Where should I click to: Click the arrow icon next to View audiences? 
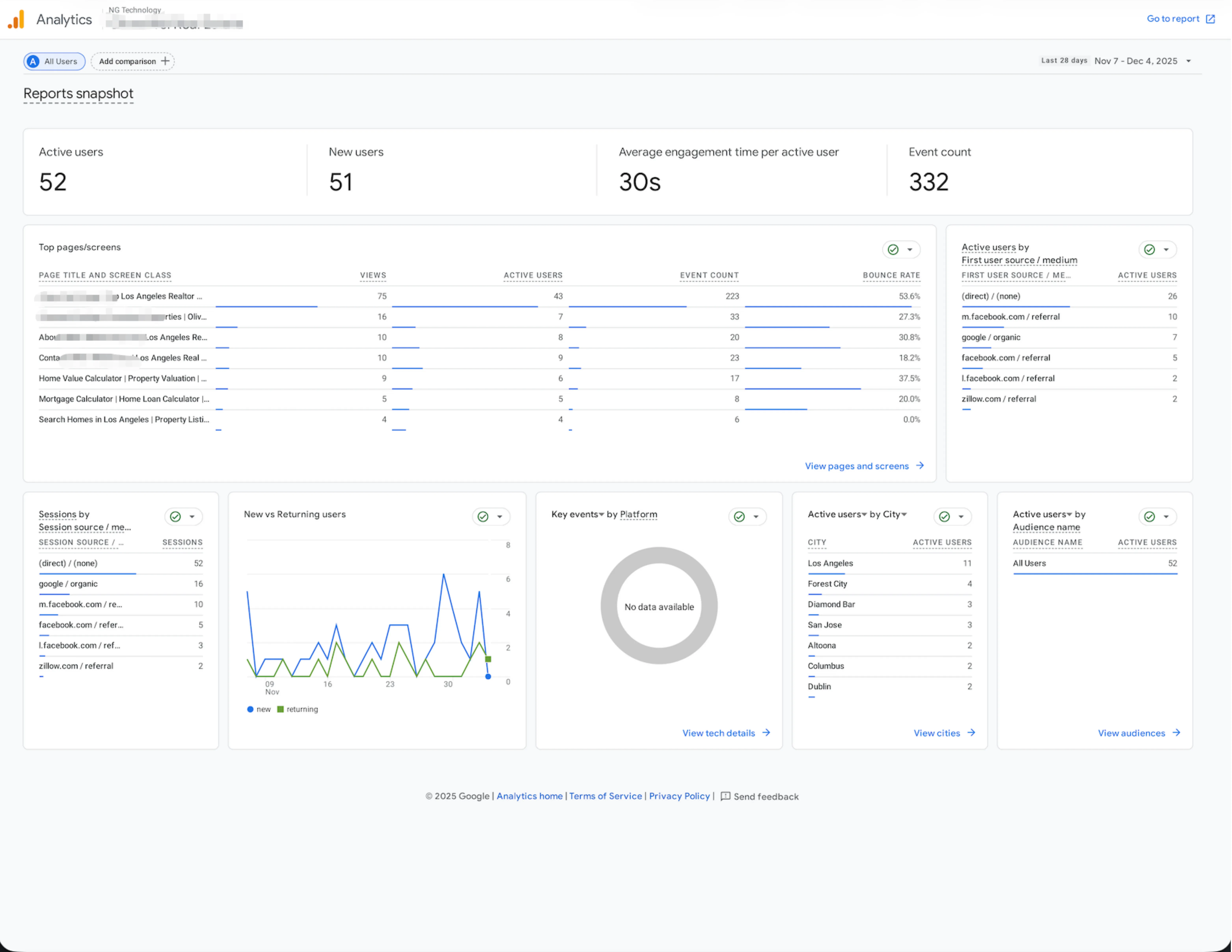click(x=1176, y=732)
